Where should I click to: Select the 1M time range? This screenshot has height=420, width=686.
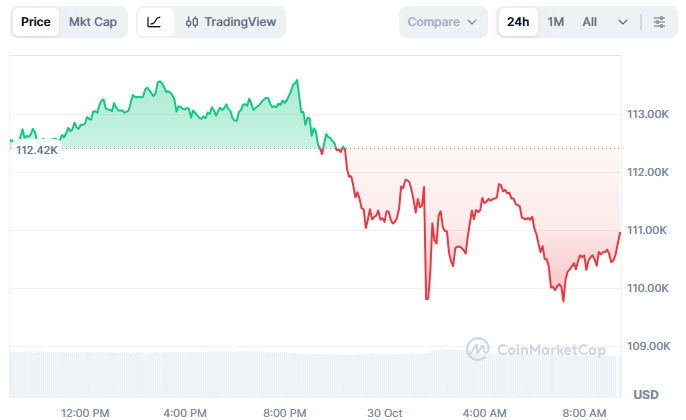pyautogui.click(x=556, y=22)
